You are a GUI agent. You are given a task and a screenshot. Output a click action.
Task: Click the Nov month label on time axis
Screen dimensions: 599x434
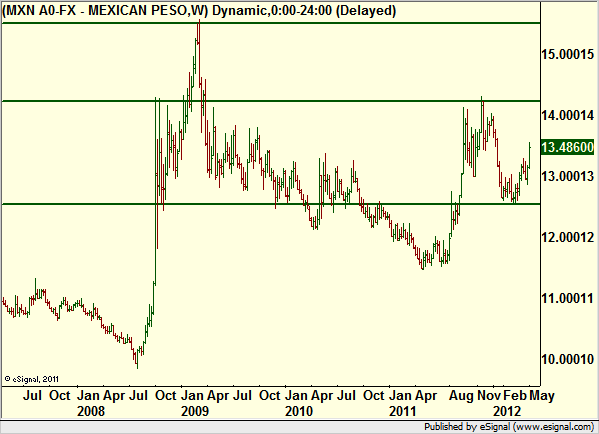pyautogui.click(x=489, y=395)
